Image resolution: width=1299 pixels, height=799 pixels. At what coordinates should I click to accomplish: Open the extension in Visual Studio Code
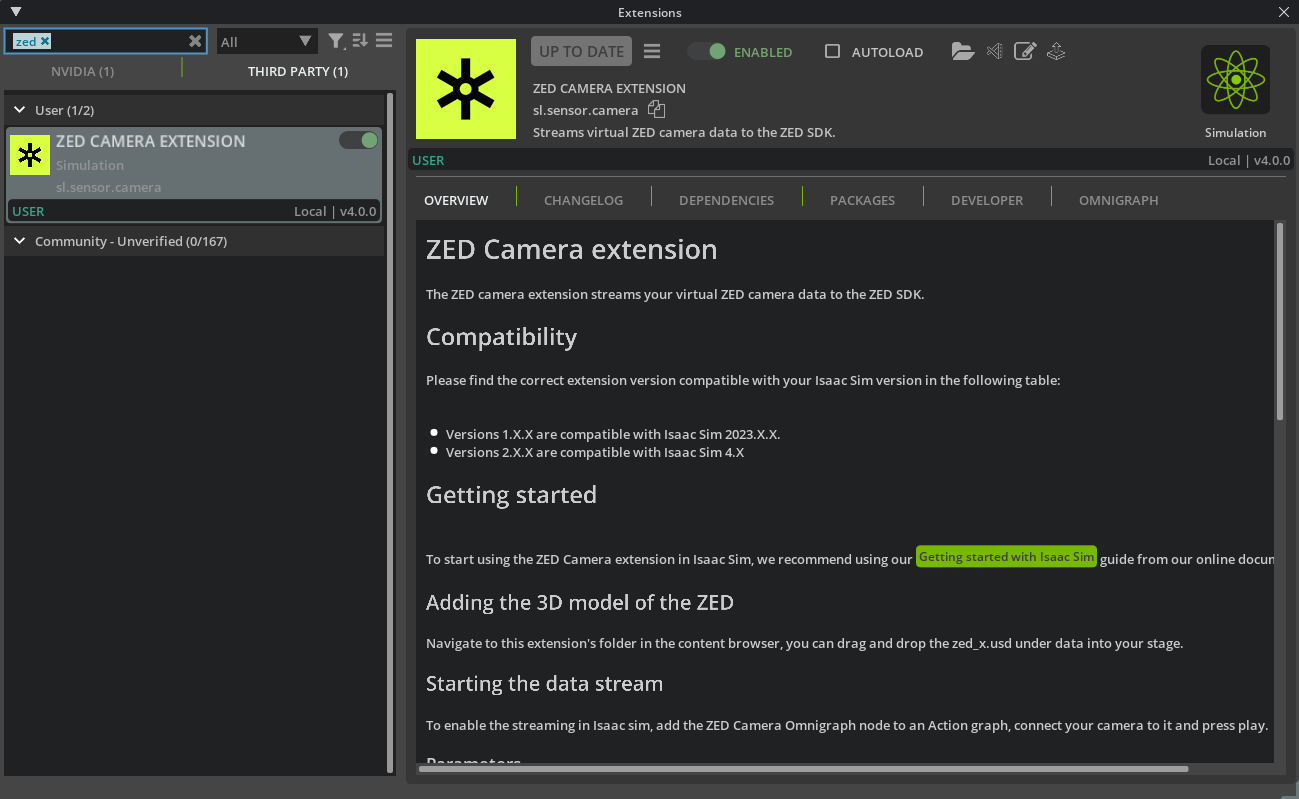click(x=994, y=51)
